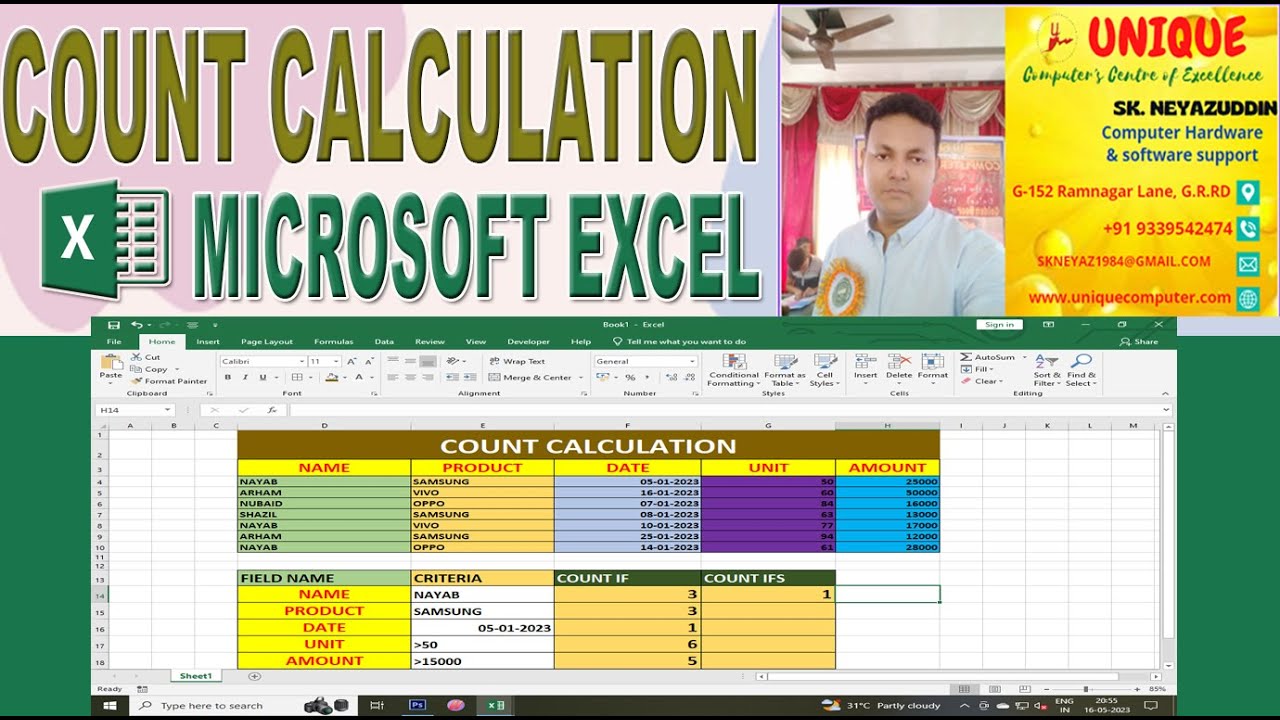Toggle Bottom Align vertical alignment
Viewport: 1280px width, 720px height.
(x=427, y=361)
